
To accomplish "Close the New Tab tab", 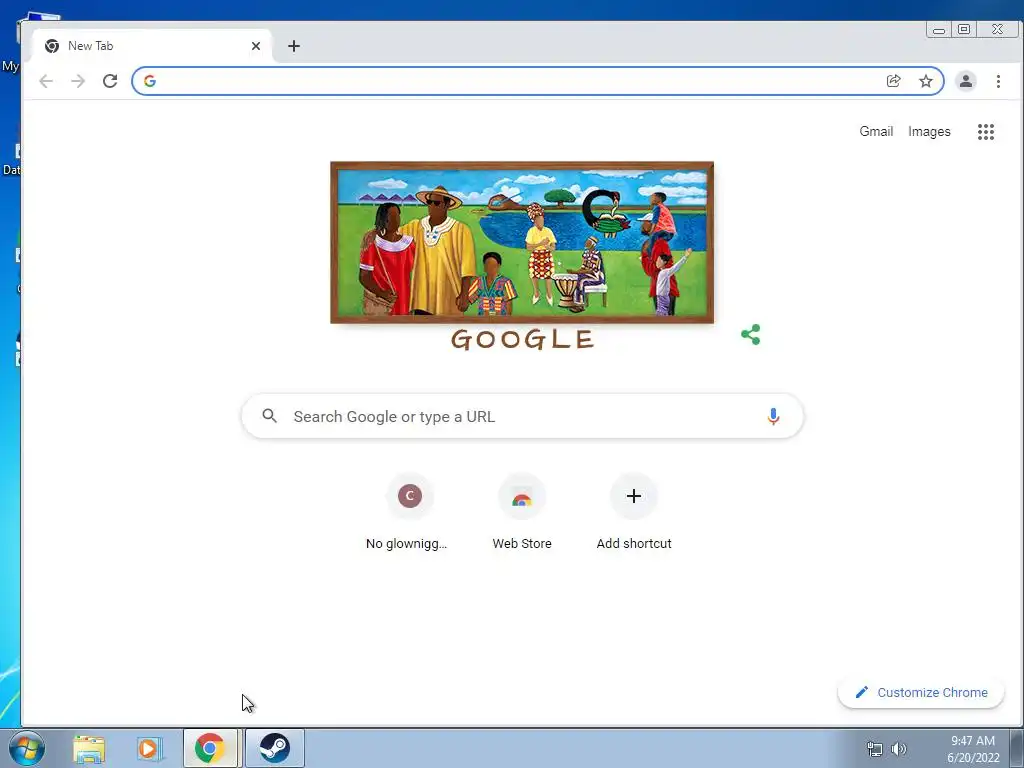I will click(x=255, y=46).
